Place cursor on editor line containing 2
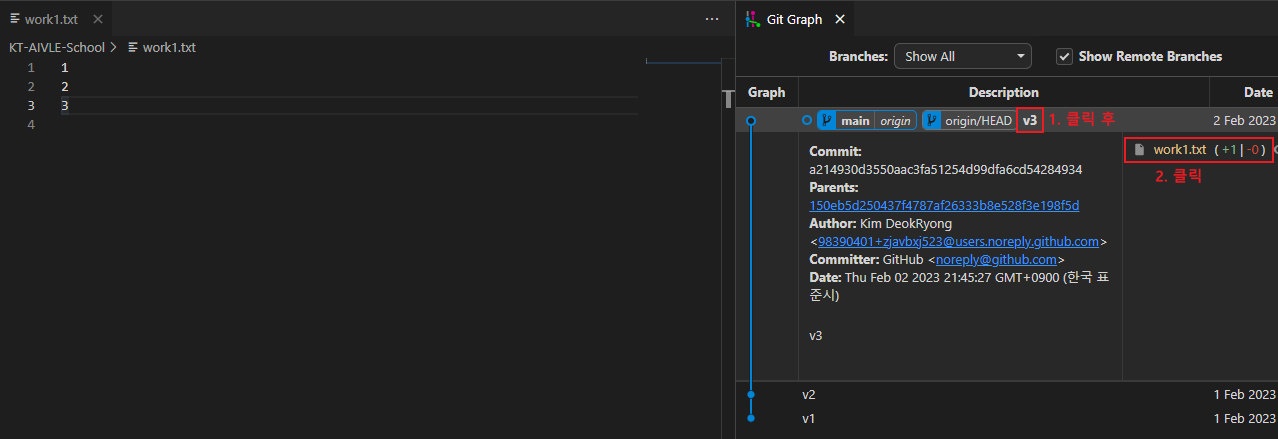 tap(349, 86)
